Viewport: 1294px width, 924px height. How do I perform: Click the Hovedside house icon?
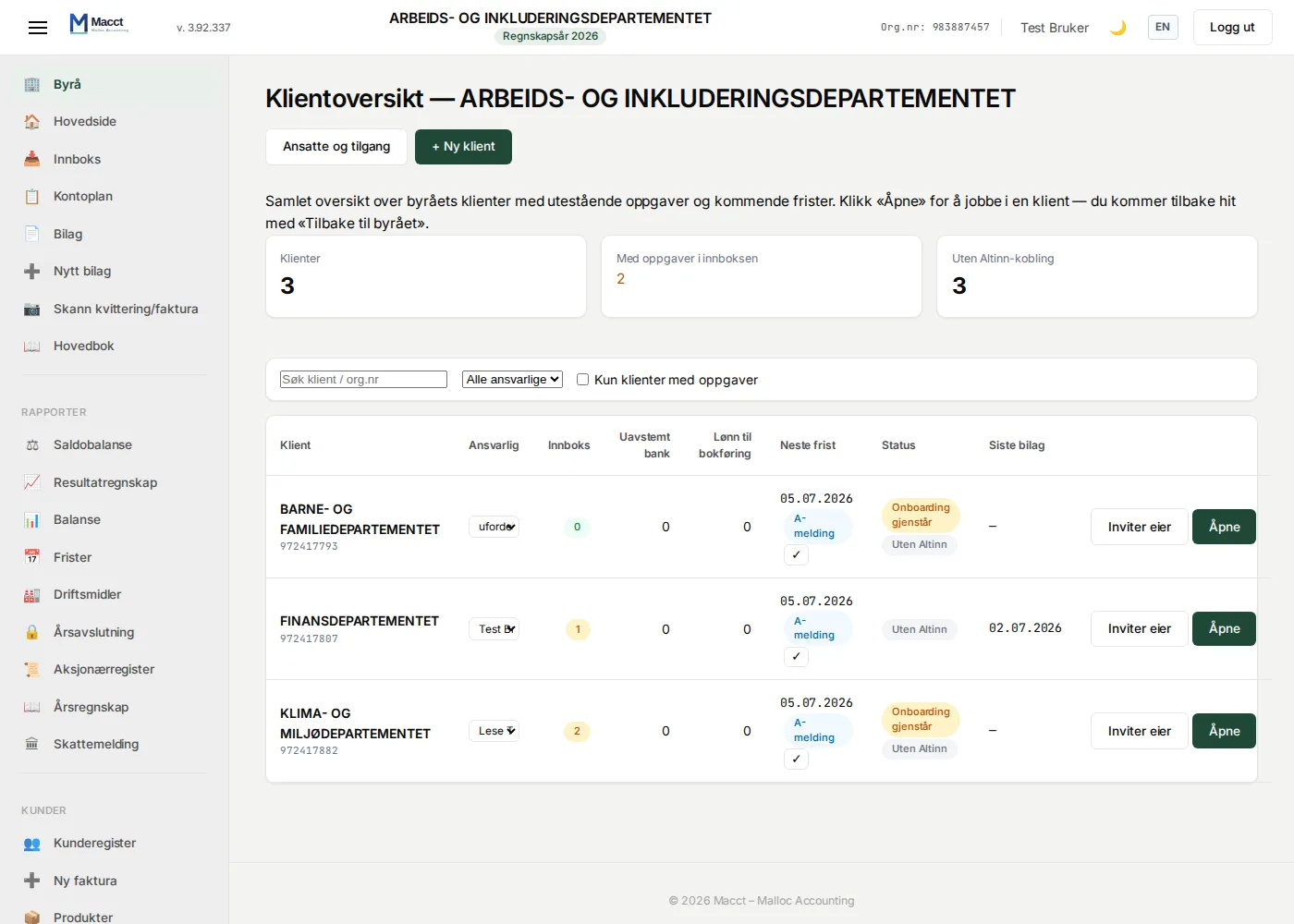32,122
